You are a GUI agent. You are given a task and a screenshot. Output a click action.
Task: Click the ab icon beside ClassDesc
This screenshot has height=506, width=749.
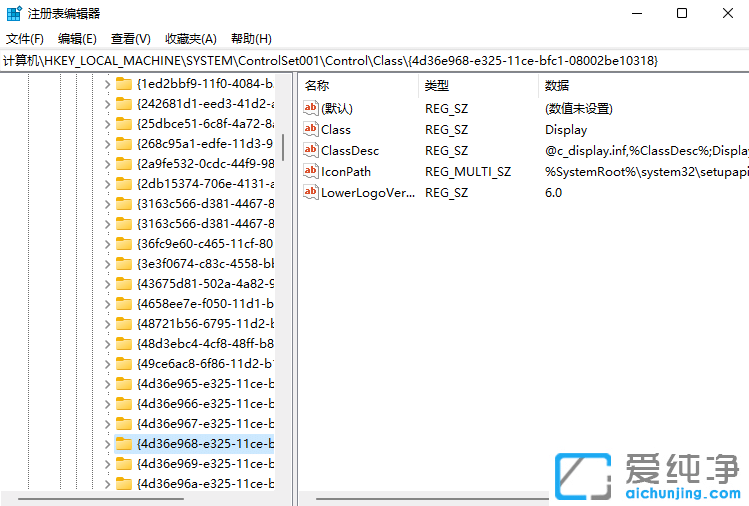(310, 150)
